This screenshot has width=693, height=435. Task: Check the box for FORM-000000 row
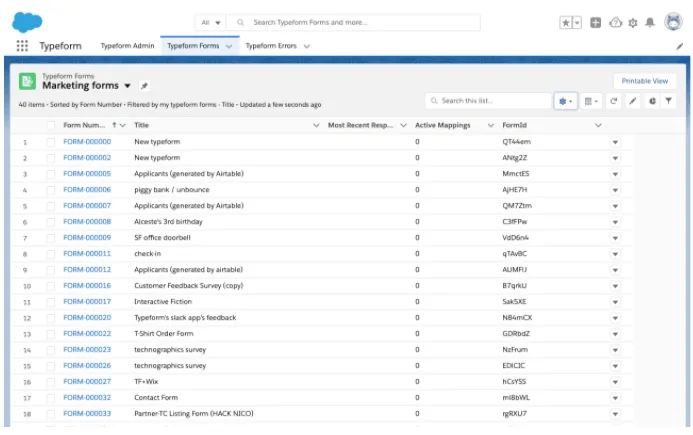click(x=51, y=142)
